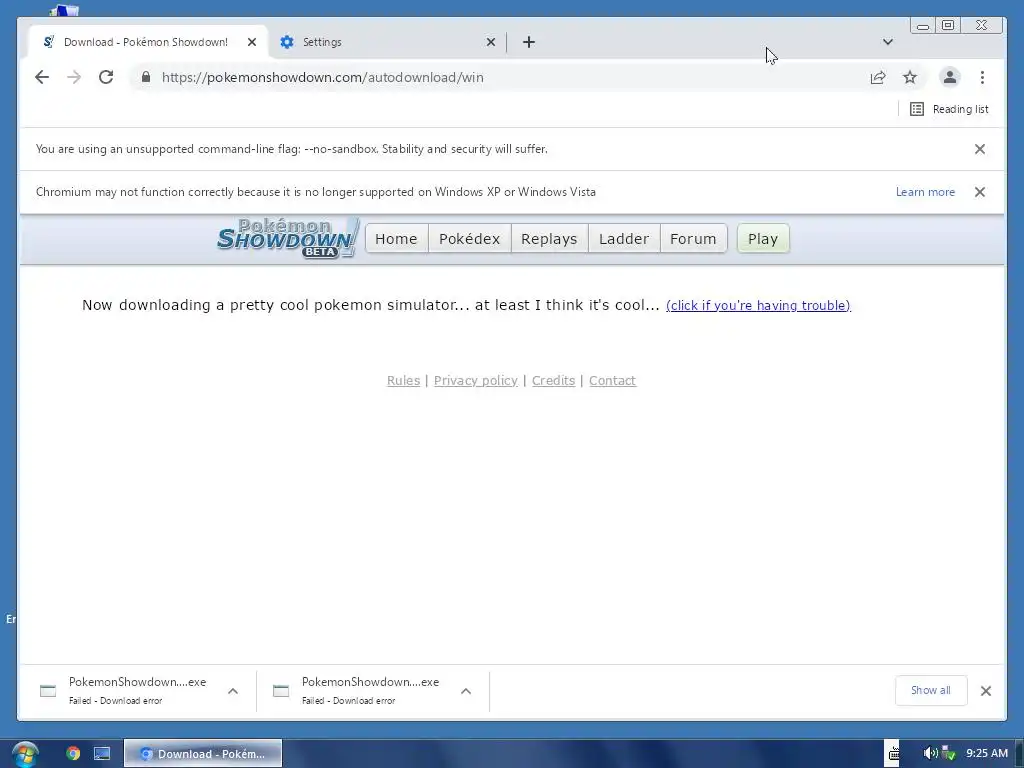Browse the Replays section
The height and width of the screenshot is (768, 1024).
(x=549, y=239)
